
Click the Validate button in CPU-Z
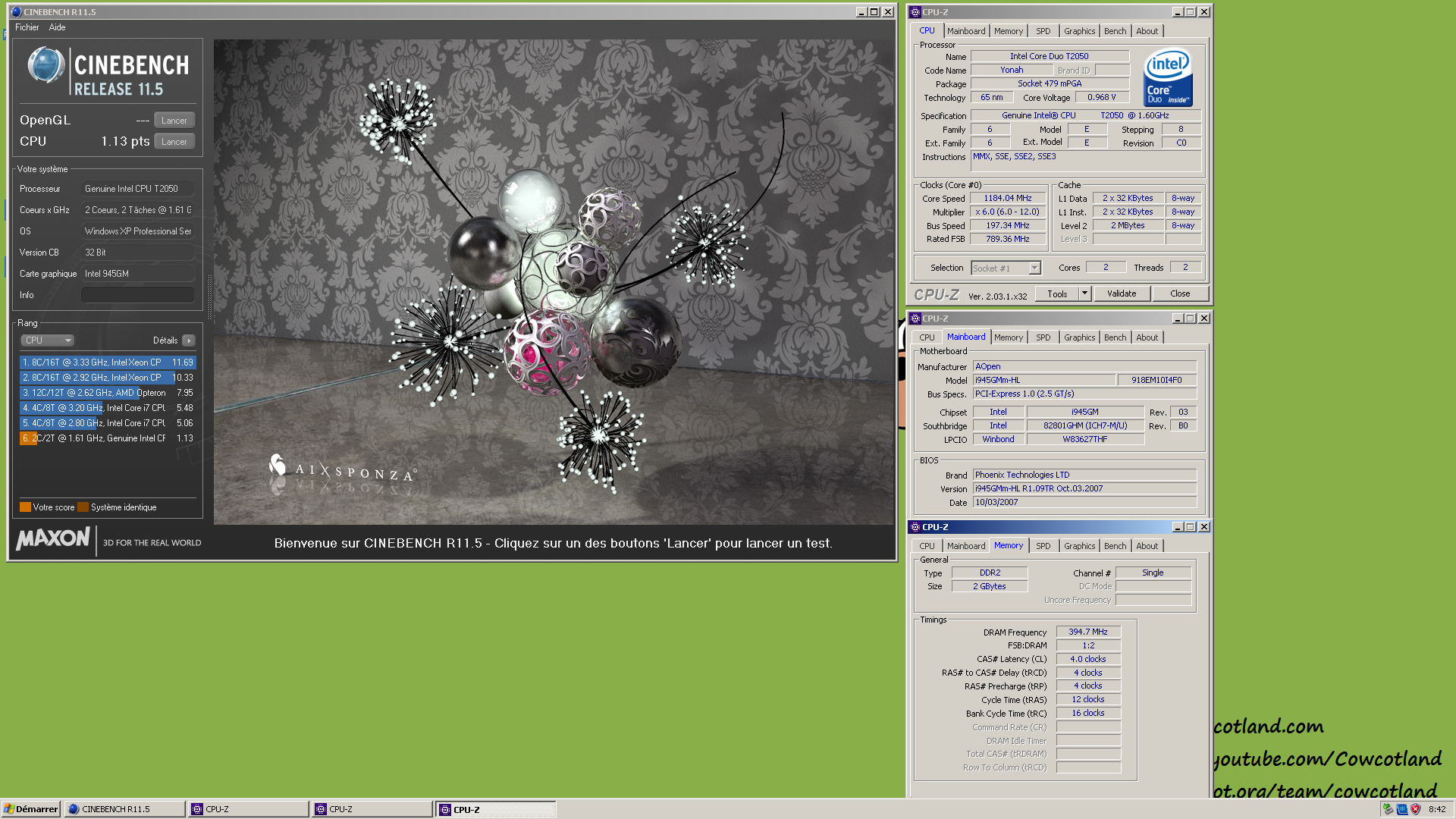click(x=1122, y=294)
